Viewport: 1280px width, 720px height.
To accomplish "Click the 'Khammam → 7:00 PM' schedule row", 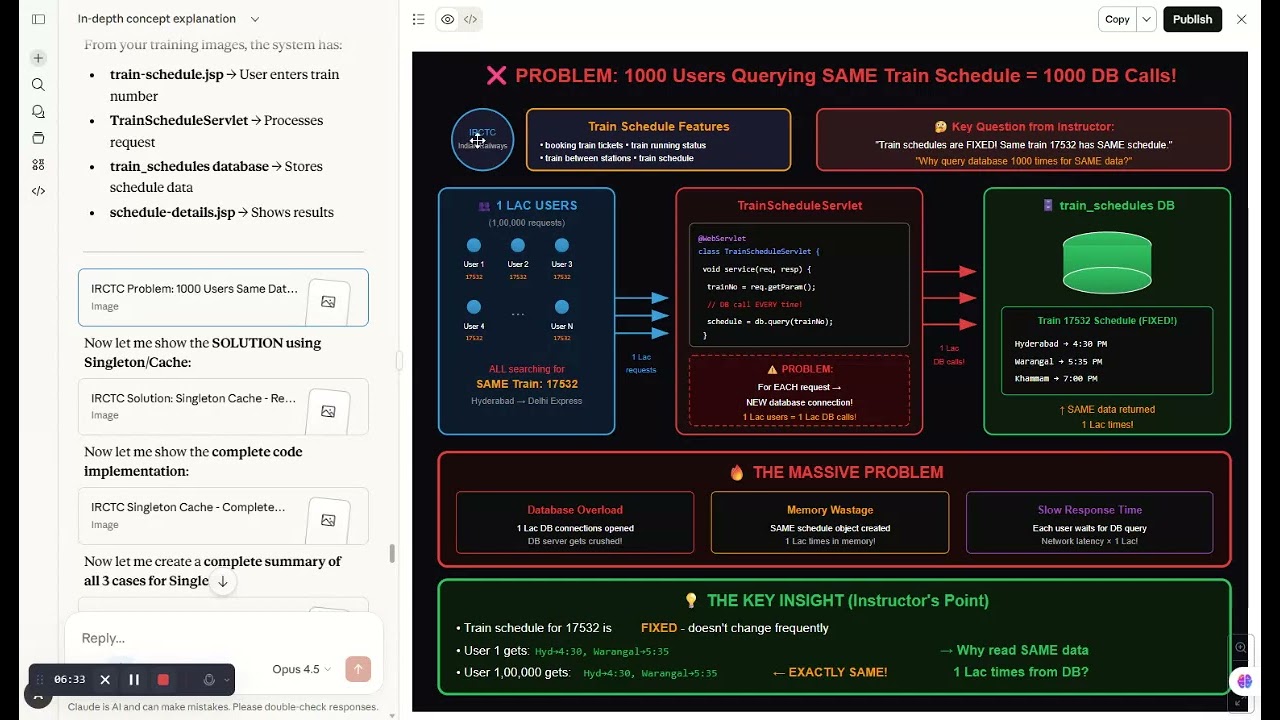I will [x=1056, y=378].
